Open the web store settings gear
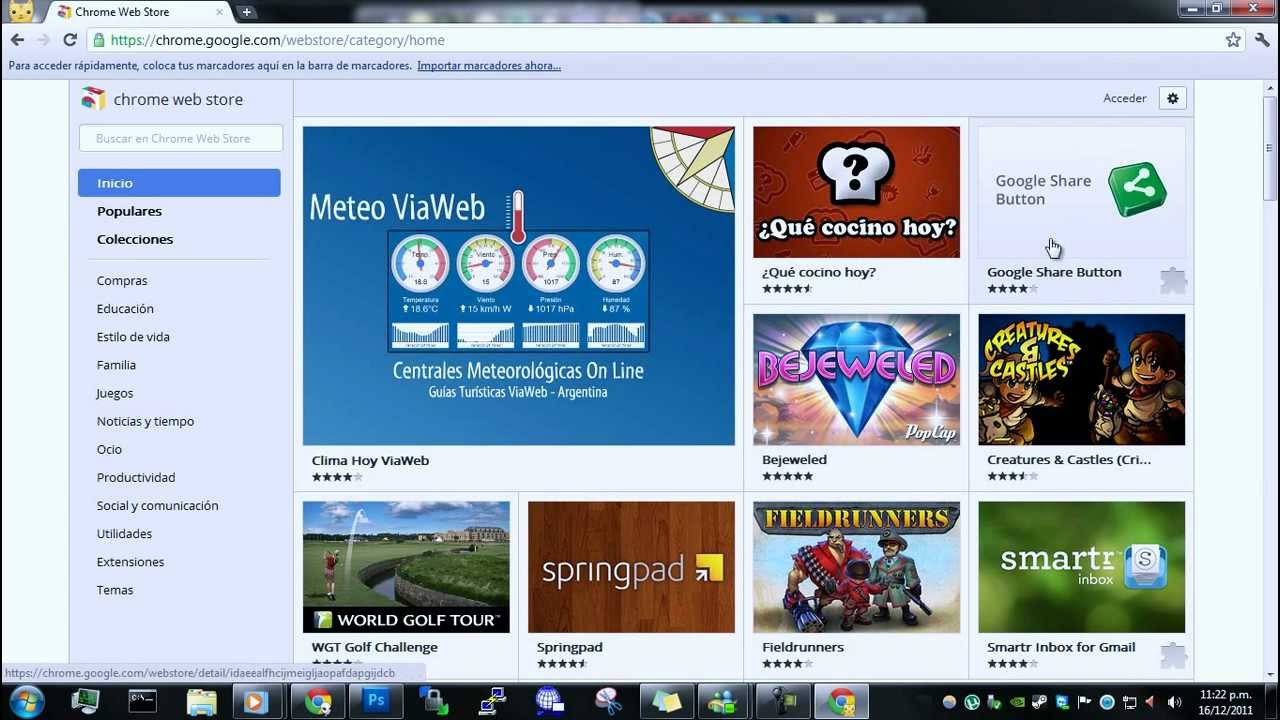 [x=1173, y=98]
